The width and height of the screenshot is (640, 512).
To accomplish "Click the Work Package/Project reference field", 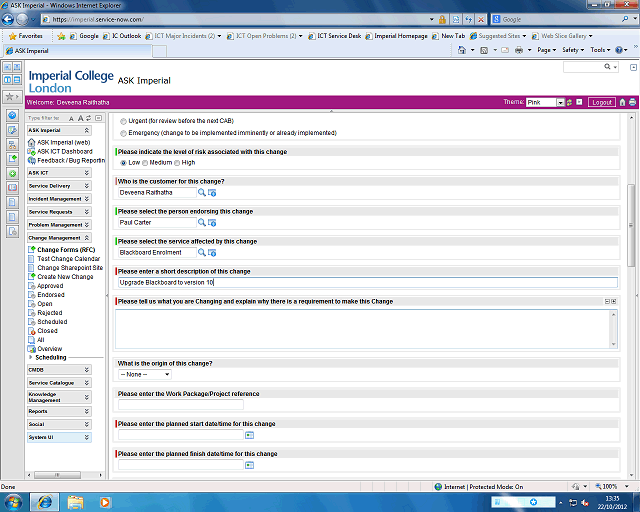I will tap(180, 405).
